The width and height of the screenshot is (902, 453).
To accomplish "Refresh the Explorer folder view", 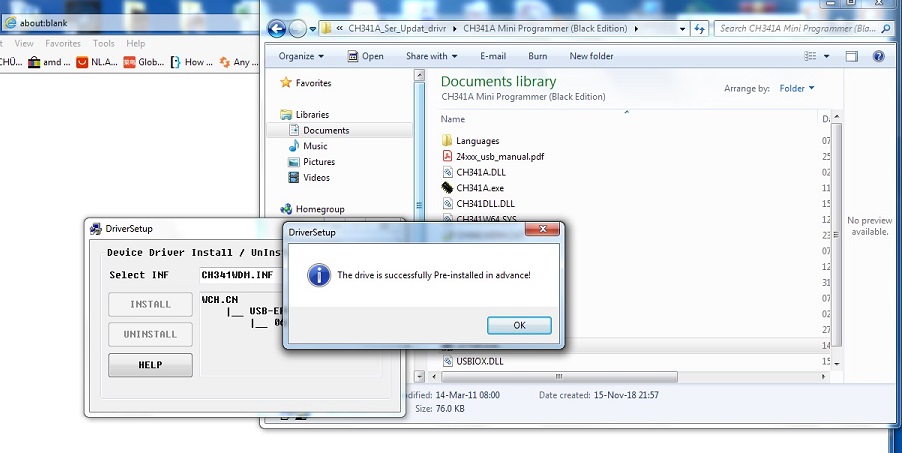I will tap(700, 29).
